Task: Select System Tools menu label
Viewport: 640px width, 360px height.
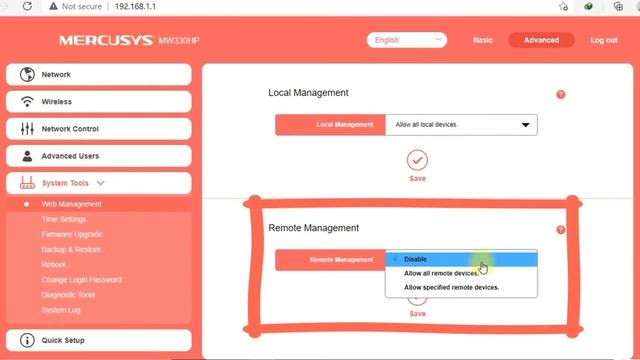Action: click(65, 183)
